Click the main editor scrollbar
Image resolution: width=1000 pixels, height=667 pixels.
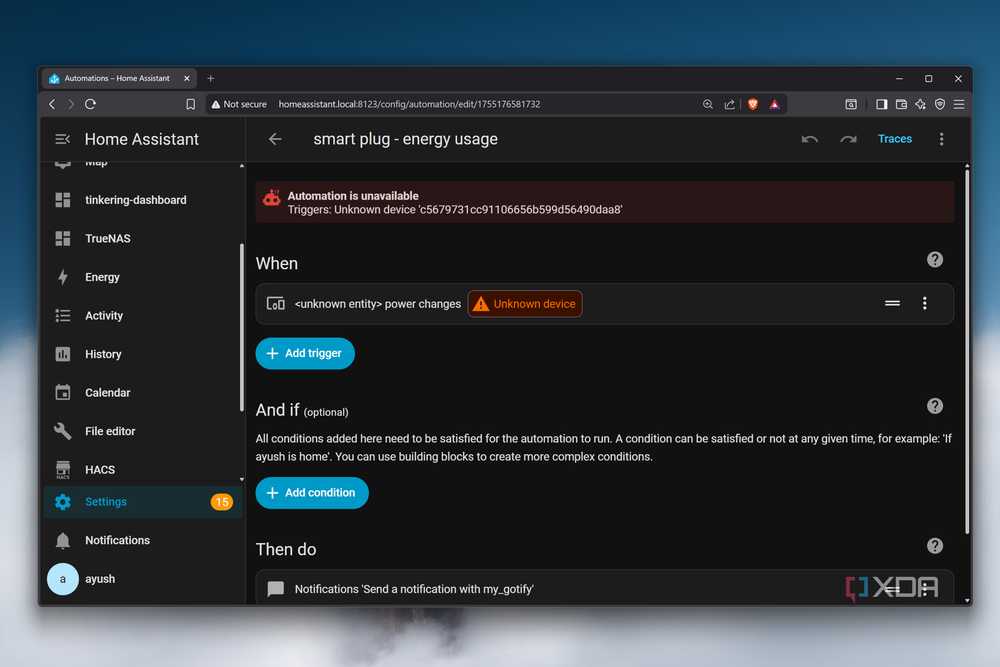(967, 351)
